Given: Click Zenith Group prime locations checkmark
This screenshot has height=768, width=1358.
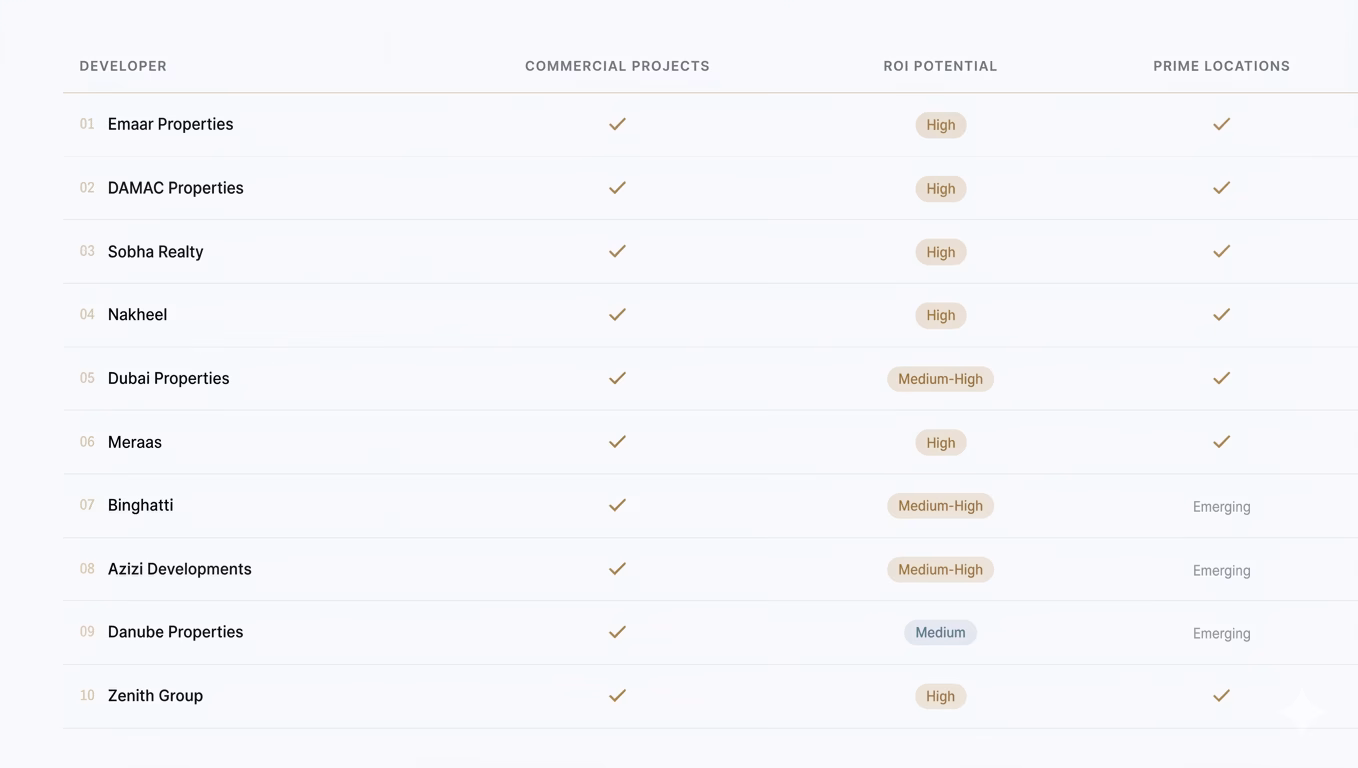Looking at the screenshot, I should tap(1221, 695).
